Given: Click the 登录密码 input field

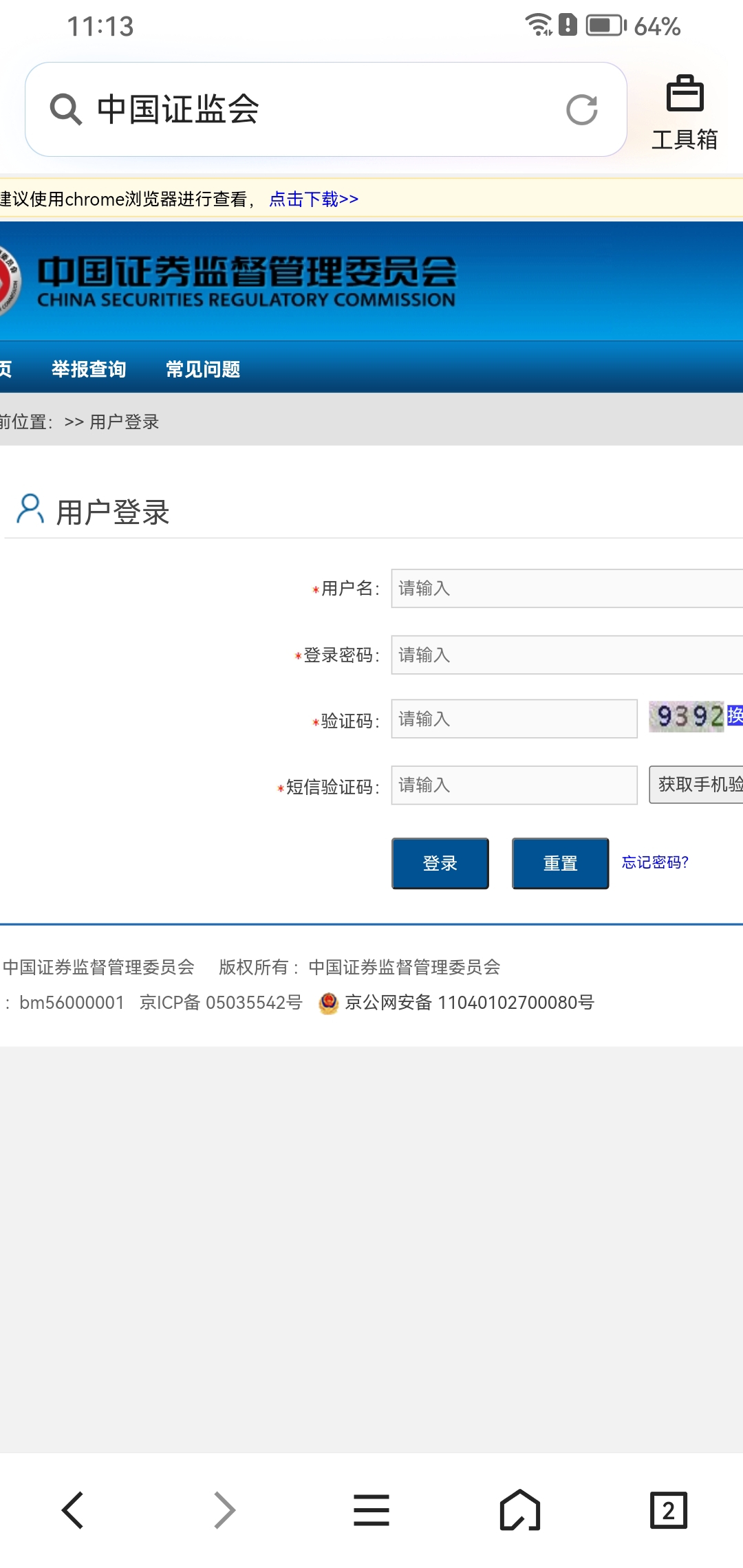Looking at the screenshot, I should (567, 655).
